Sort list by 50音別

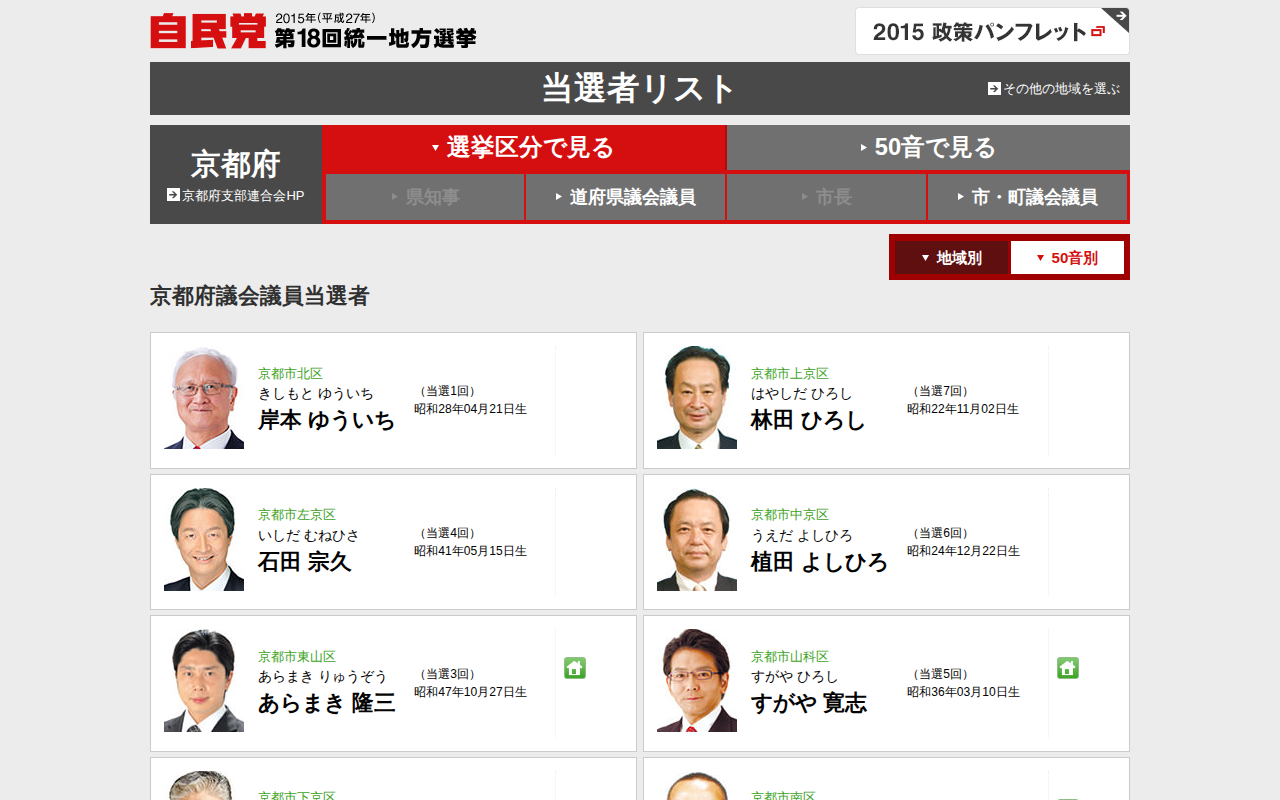click(x=1067, y=258)
